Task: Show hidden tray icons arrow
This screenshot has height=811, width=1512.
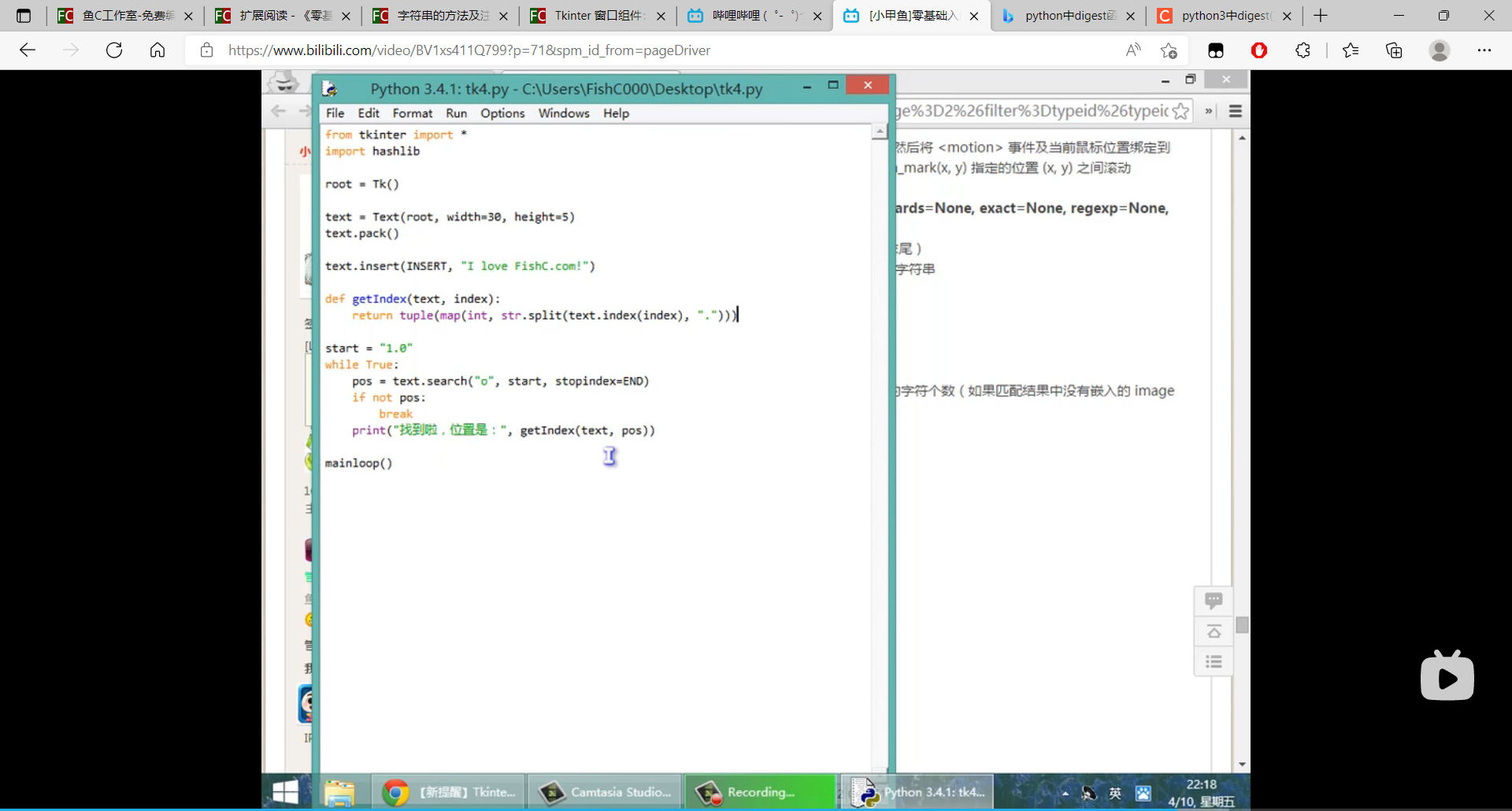Action: (1065, 794)
